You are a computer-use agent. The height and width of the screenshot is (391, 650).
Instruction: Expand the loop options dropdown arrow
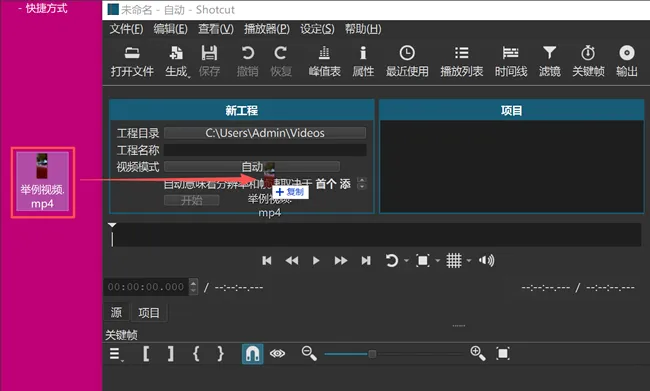click(x=406, y=261)
